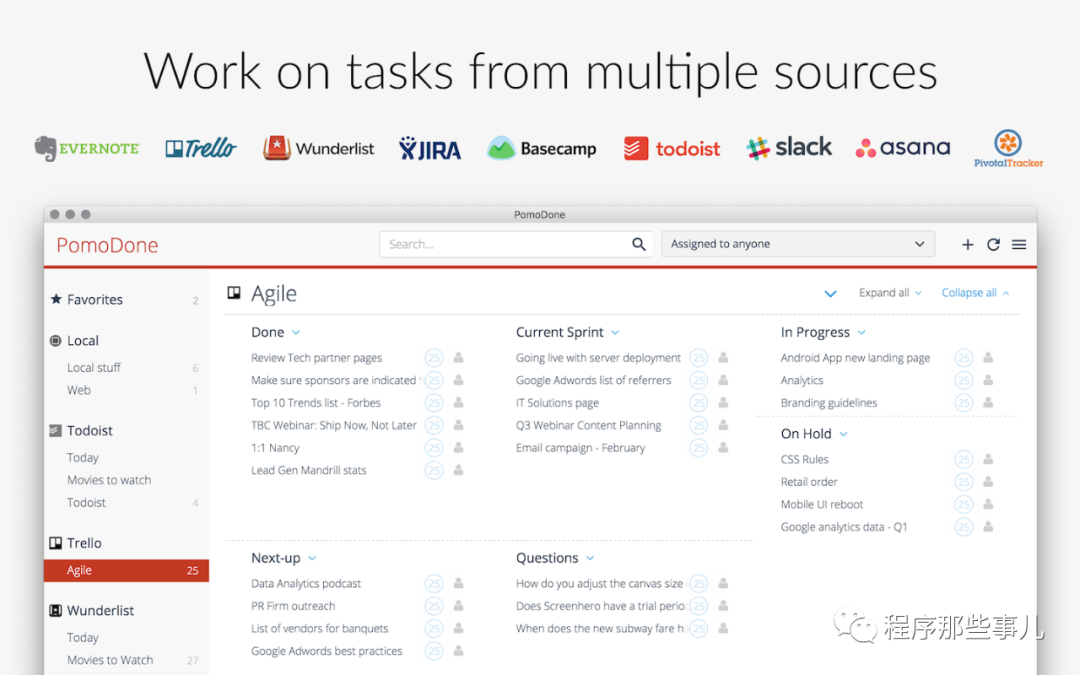Collapse the Current Sprint chevron

(615, 333)
